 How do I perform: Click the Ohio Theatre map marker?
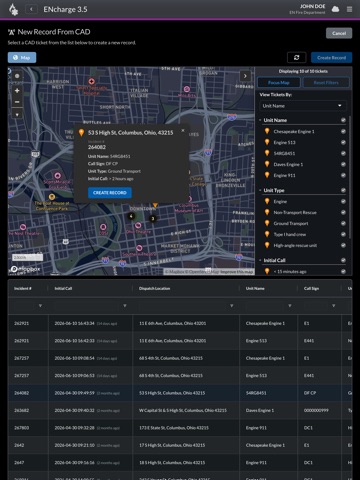tap(138, 226)
